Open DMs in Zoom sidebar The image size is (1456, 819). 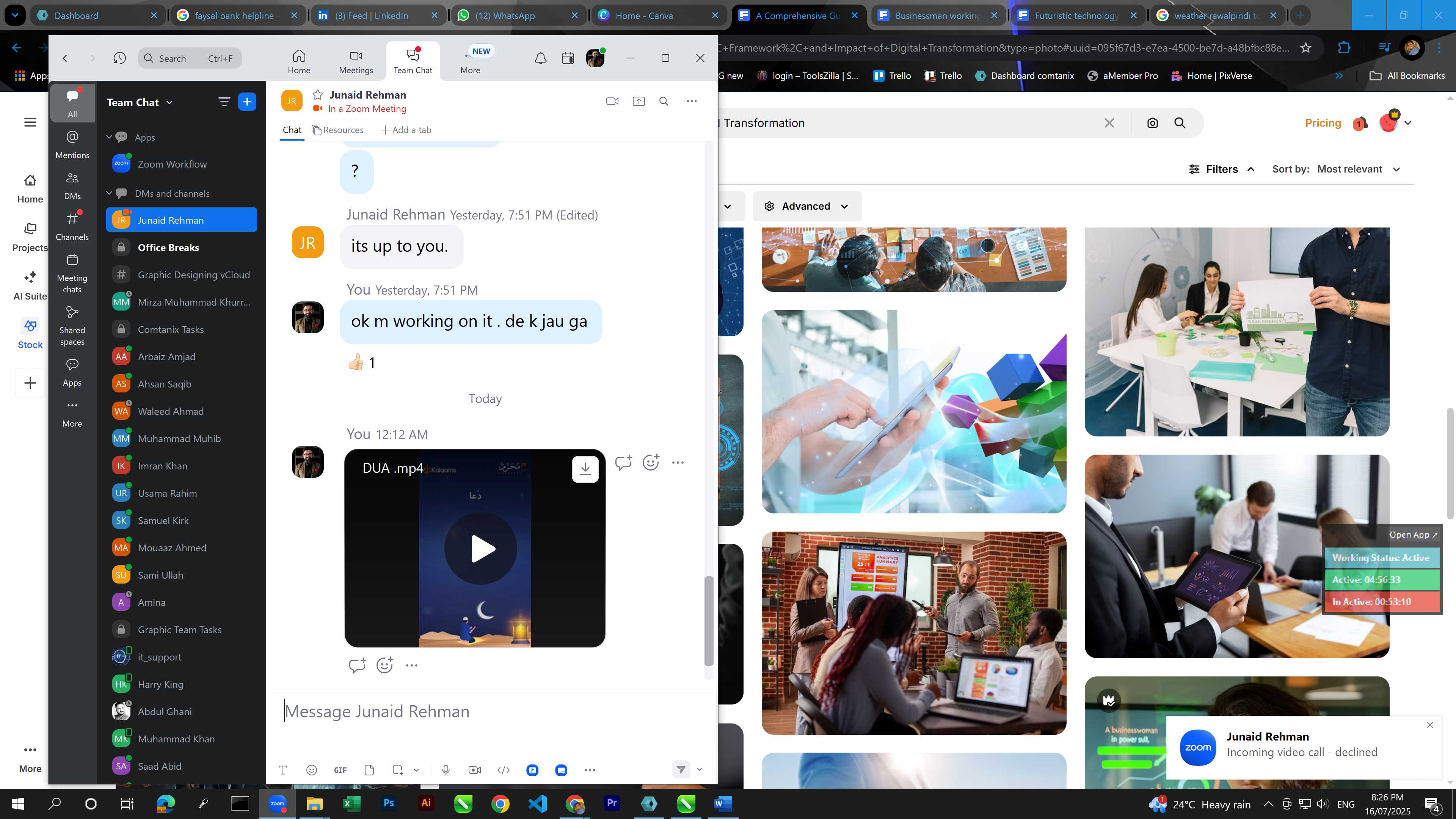72,185
